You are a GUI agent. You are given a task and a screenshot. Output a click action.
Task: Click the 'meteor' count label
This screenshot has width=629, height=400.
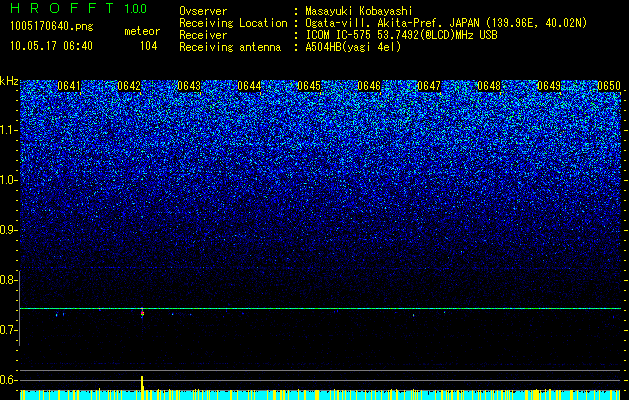[x=142, y=31]
